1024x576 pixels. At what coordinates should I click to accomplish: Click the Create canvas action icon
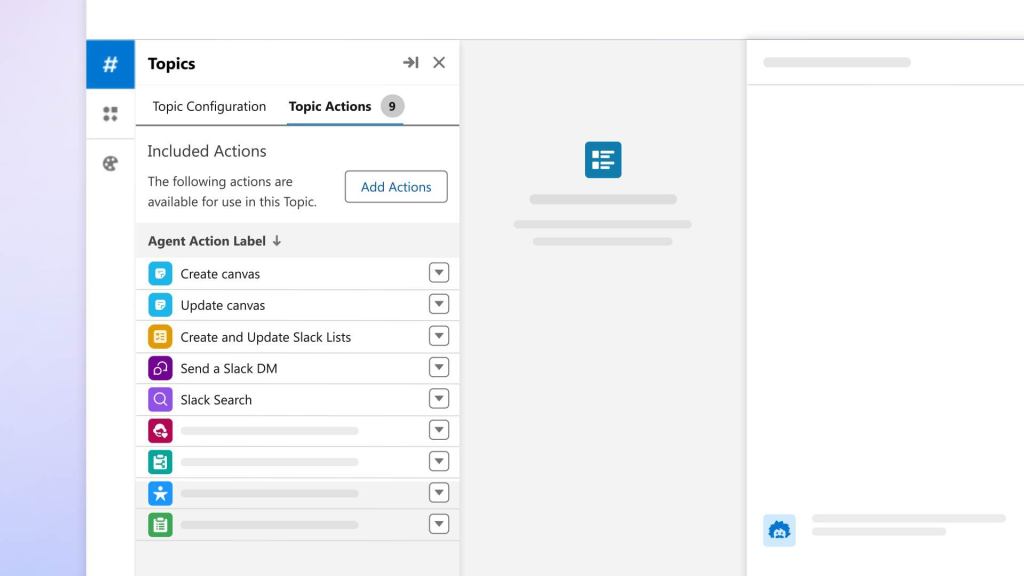[x=160, y=274]
